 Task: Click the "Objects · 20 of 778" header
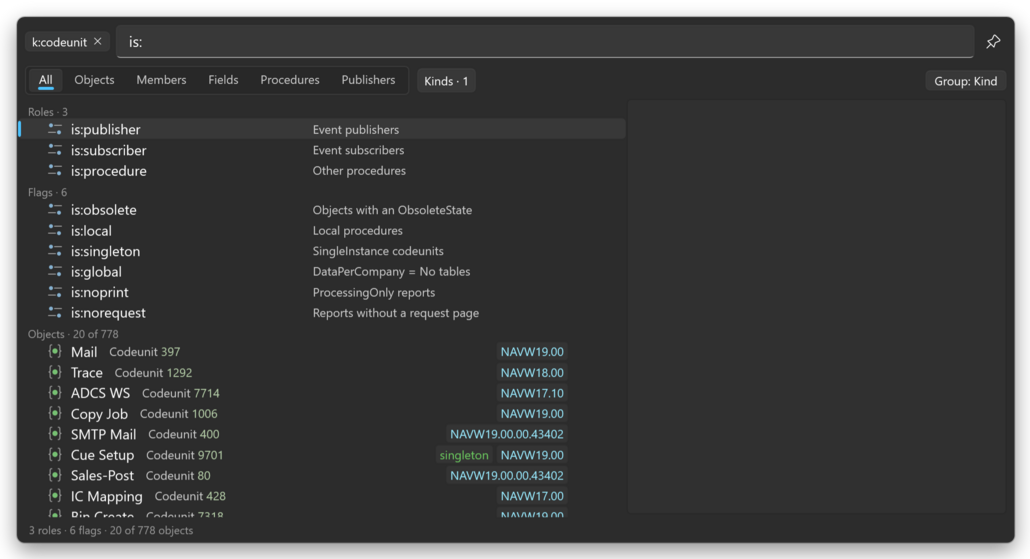(x=73, y=334)
